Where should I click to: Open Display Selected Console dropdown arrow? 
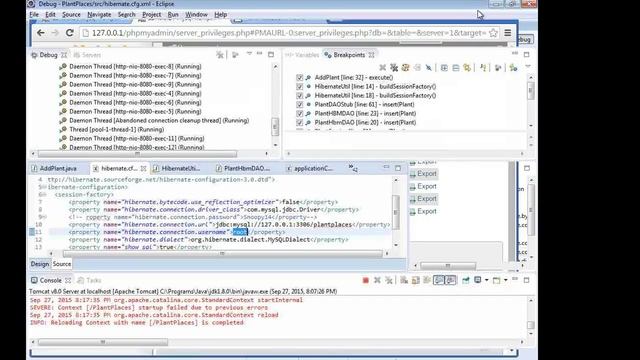pos(487,280)
